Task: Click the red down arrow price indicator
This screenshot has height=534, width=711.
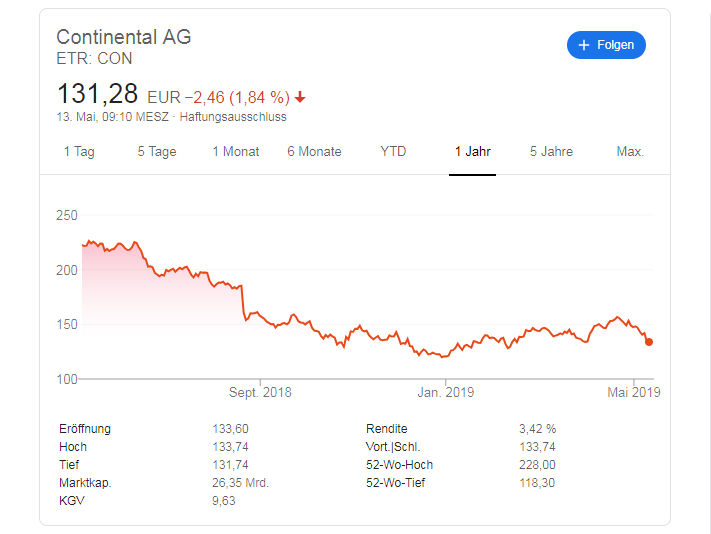Action: 300,97
